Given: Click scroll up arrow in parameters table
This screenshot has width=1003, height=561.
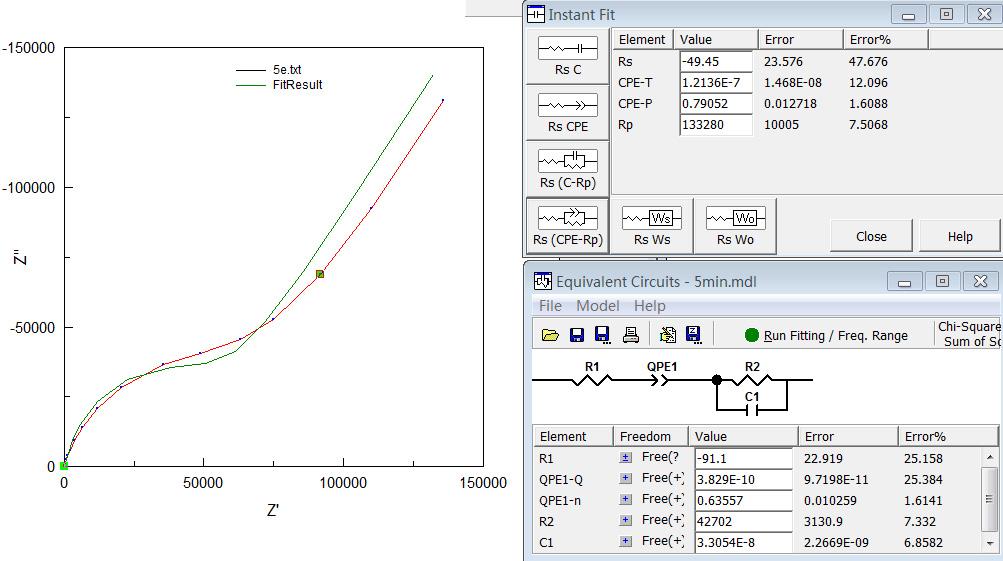Looking at the screenshot, I should [x=990, y=457].
